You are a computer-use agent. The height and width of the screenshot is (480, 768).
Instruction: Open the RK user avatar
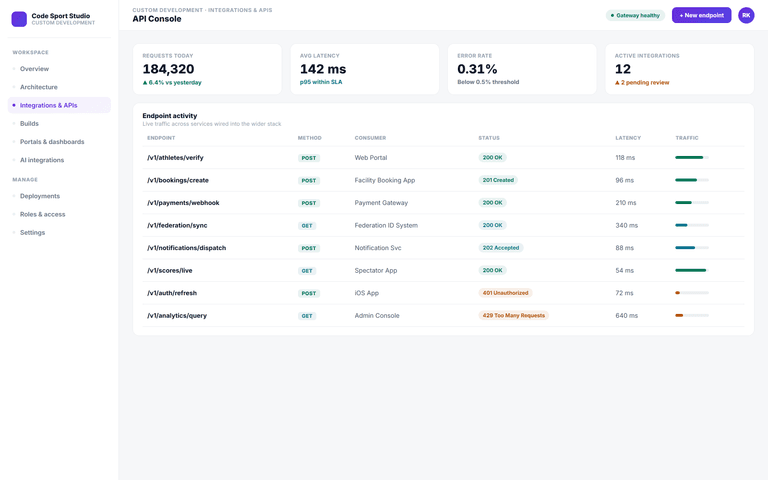tap(746, 15)
